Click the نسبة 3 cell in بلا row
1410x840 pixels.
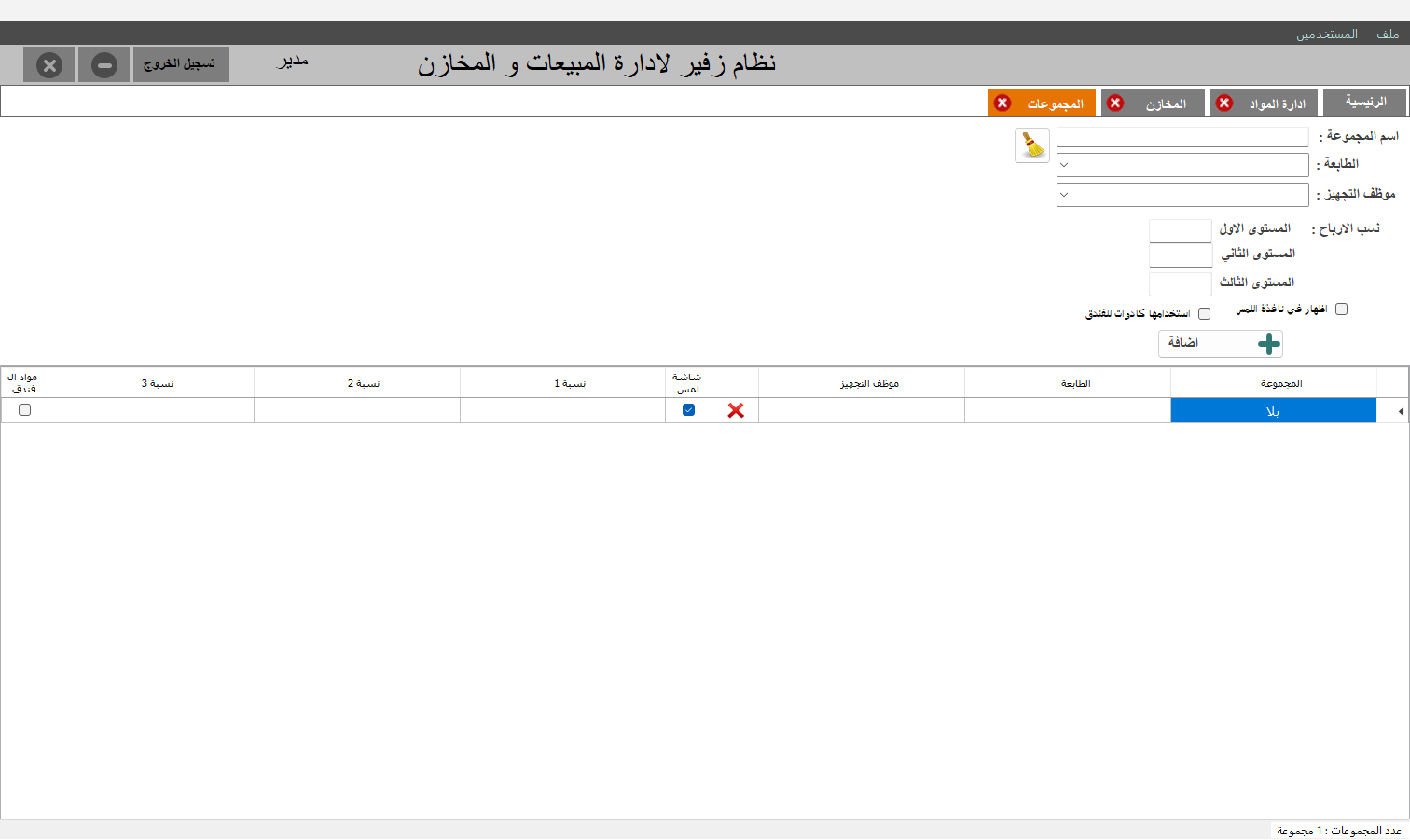151,411
